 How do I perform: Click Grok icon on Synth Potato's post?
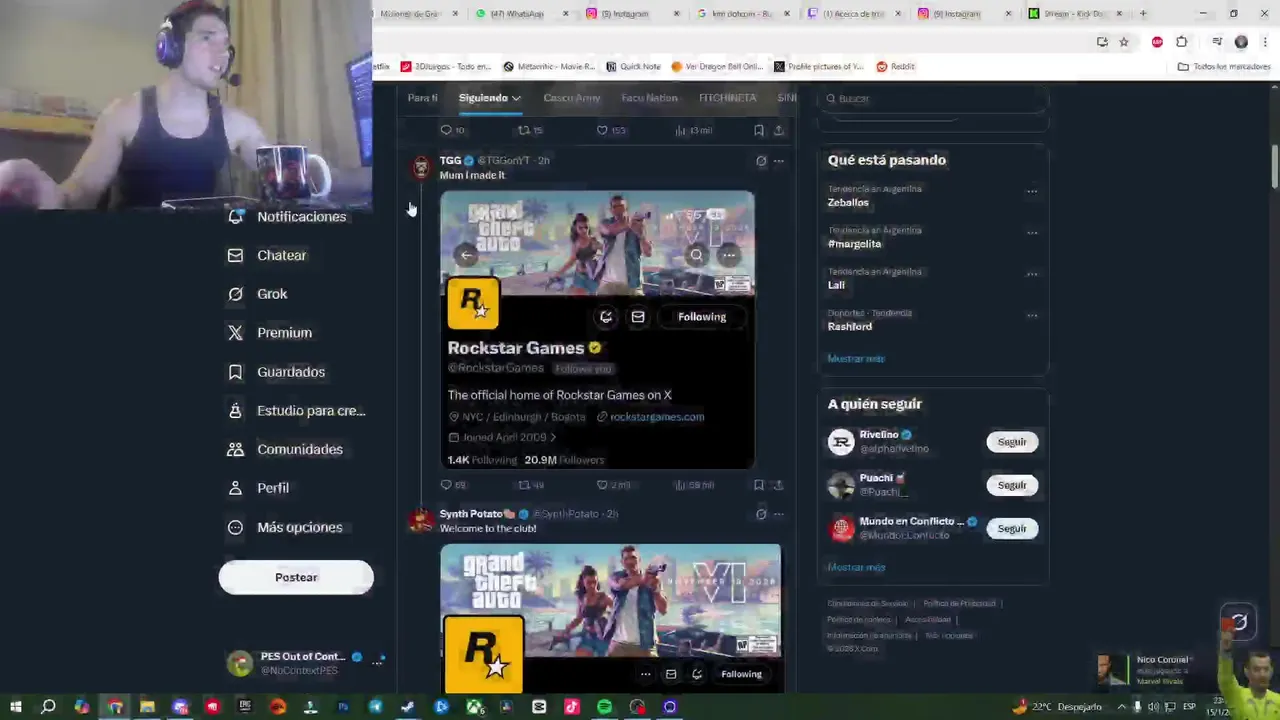pyautogui.click(x=761, y=514)
